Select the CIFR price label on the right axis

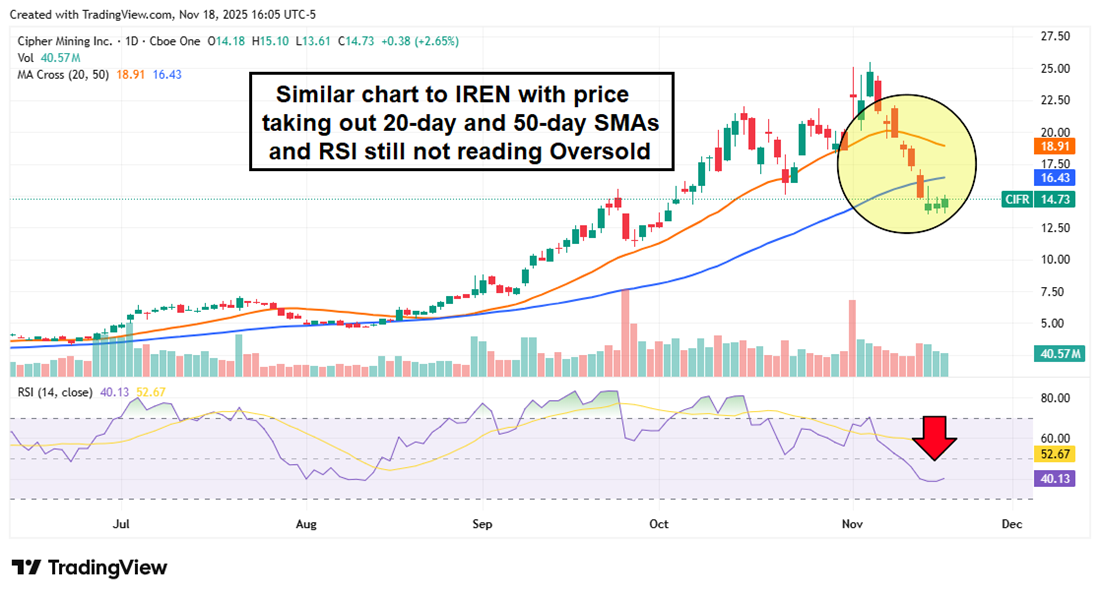[1016, 199]
